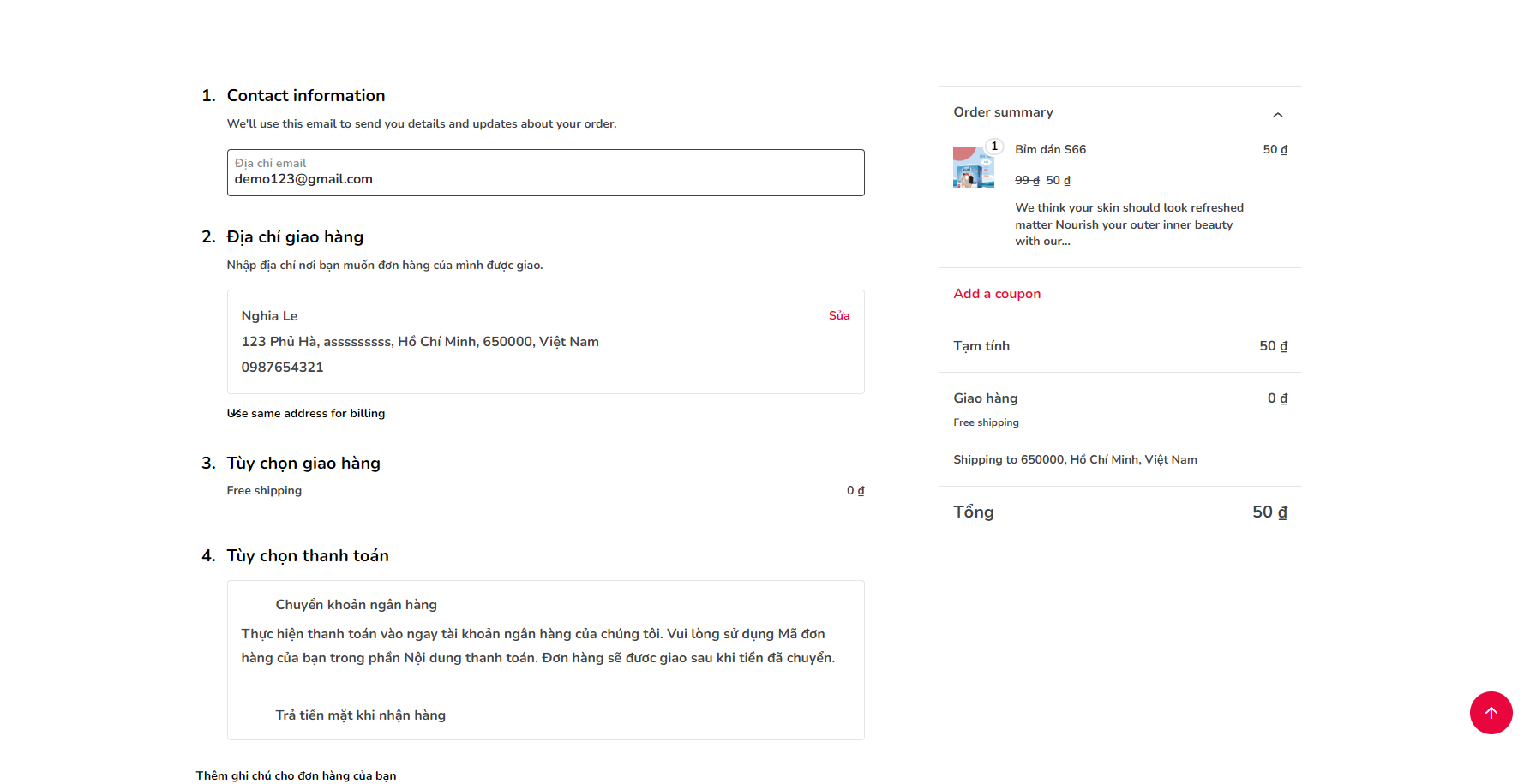The height and width of the screenshot is (784, 1536).
Task: Click the Order summary heading
Action: pos(1003,112)
